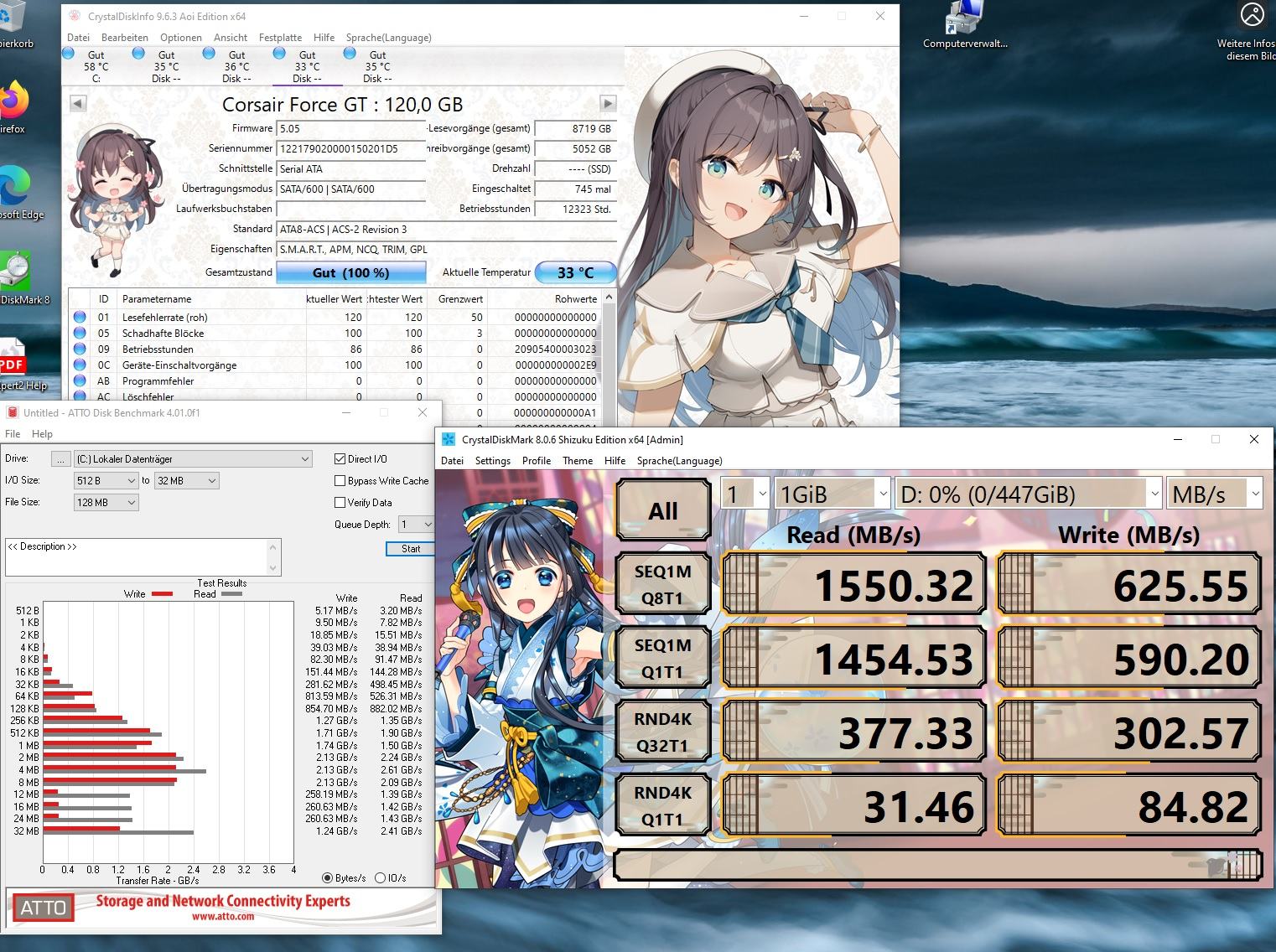Open I/O Size maximum 32 MB dropdown

click(187, 480)
